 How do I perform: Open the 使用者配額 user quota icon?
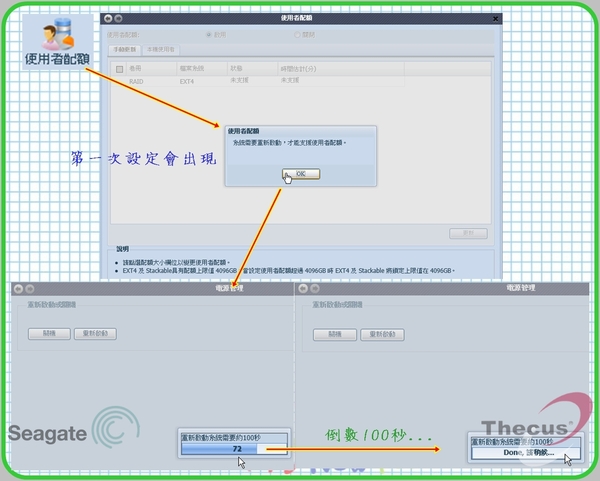click(57, 42)
